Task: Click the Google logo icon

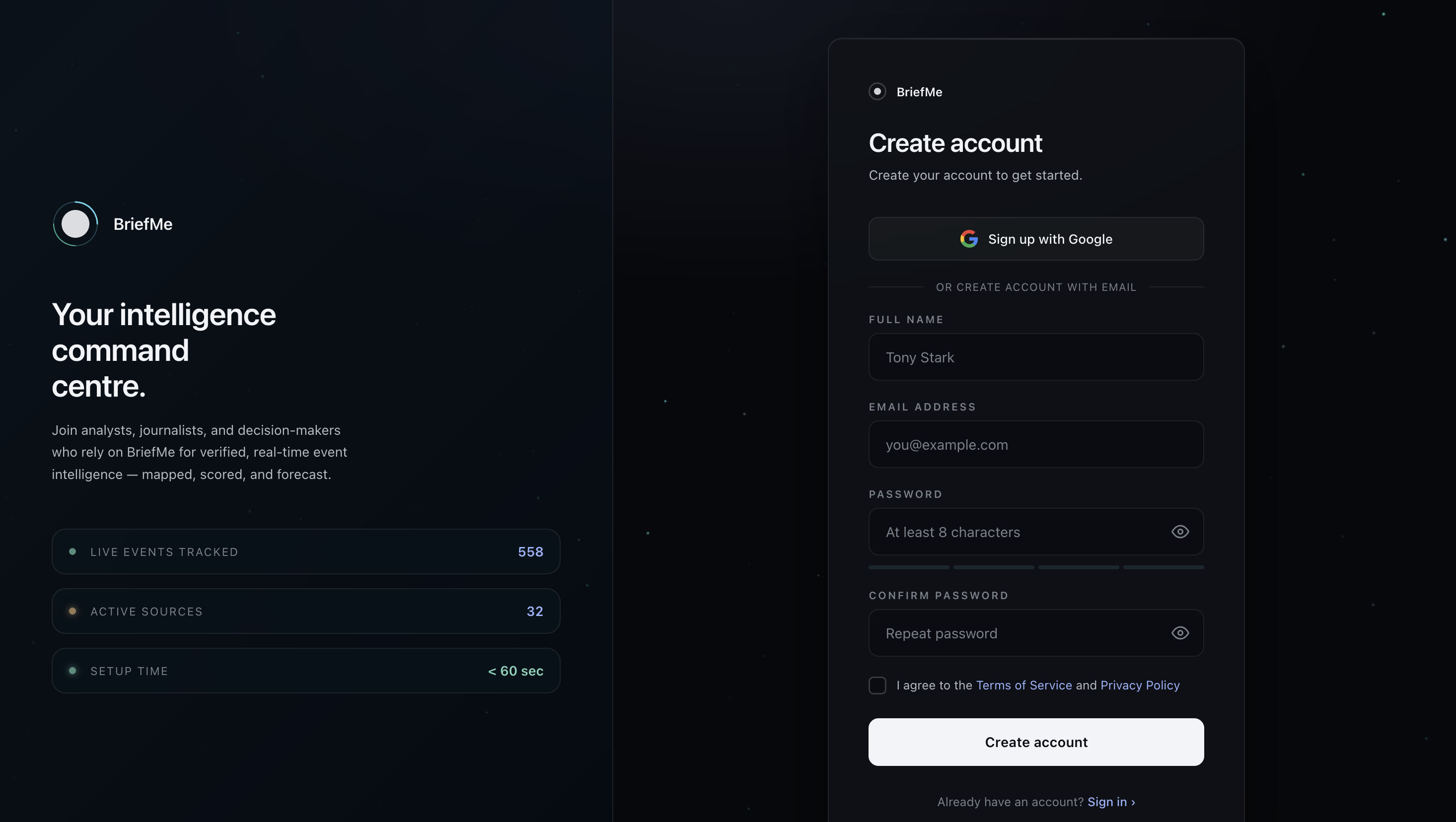Action: coord(969,239)
